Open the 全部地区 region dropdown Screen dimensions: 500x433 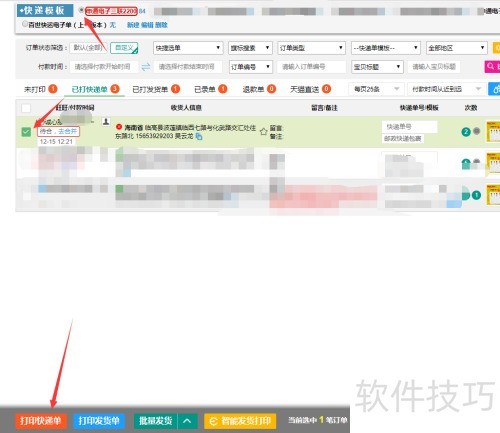[x=456, y=48]
